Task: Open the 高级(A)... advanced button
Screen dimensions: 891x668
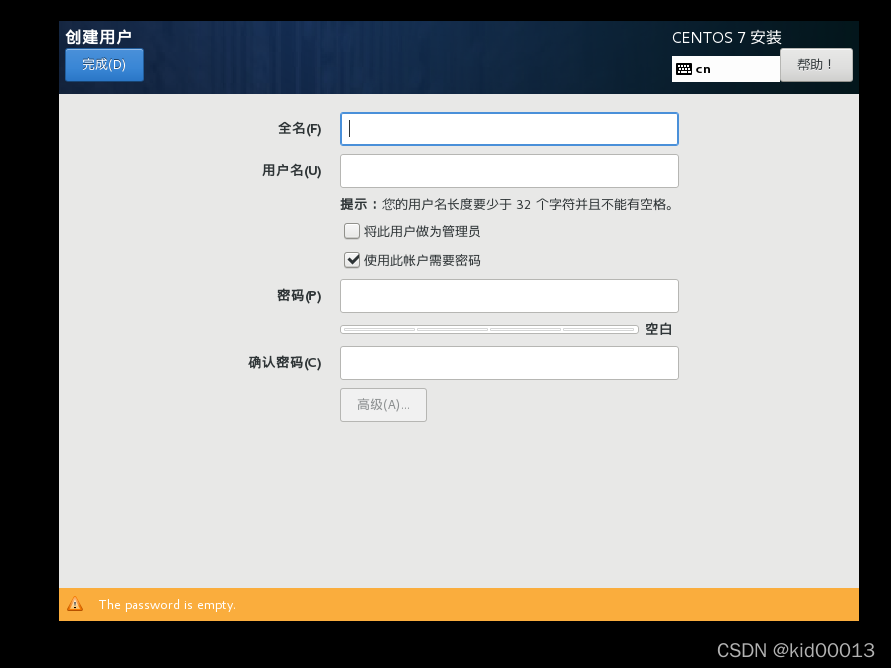Action: (384, 405)
